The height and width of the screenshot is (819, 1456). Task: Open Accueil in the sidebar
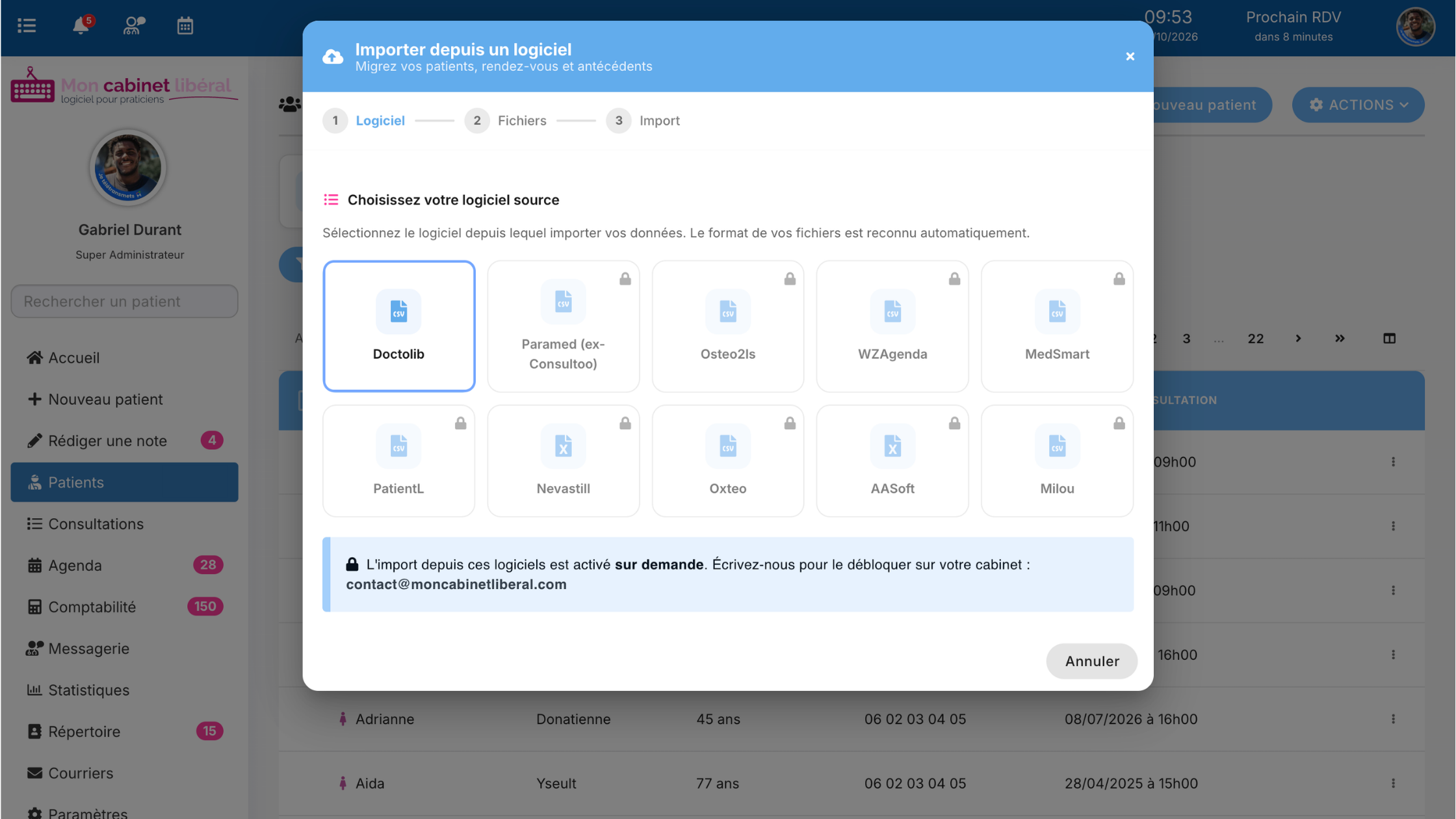click(x=124, y=357)
